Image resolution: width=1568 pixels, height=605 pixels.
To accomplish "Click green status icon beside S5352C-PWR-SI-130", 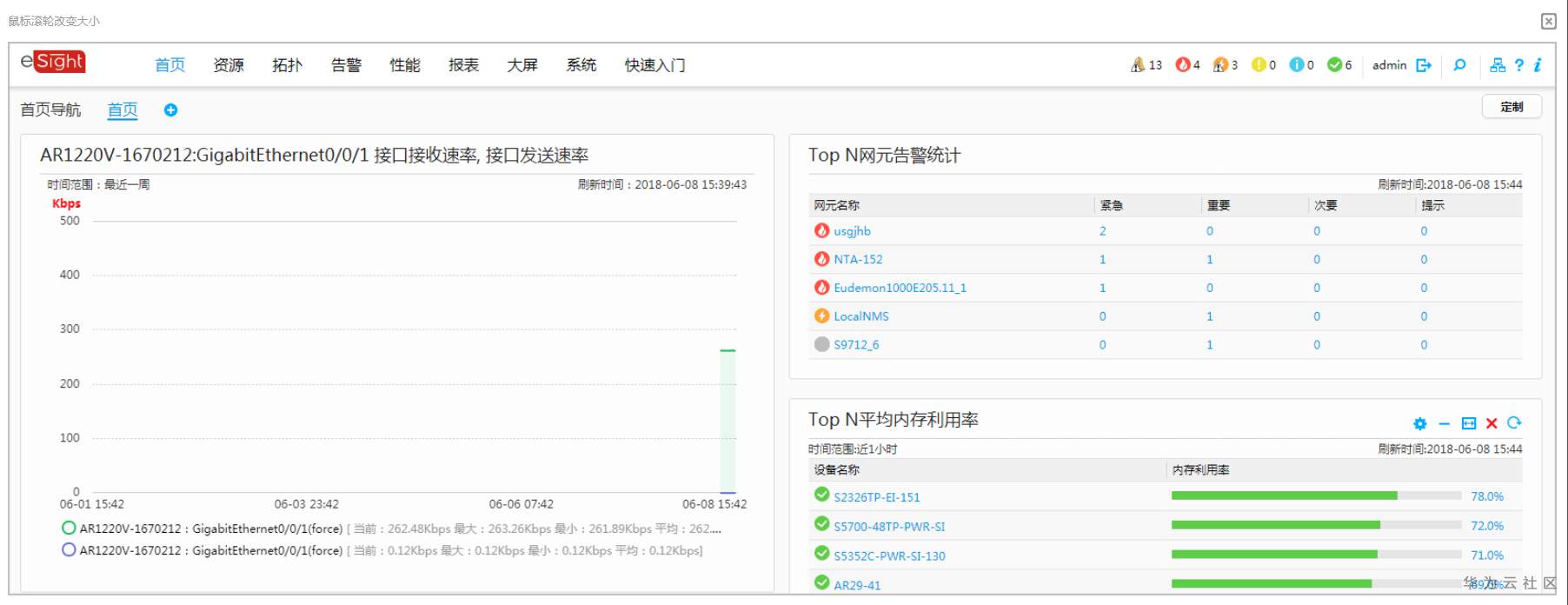I will click(x=821, y=553).
